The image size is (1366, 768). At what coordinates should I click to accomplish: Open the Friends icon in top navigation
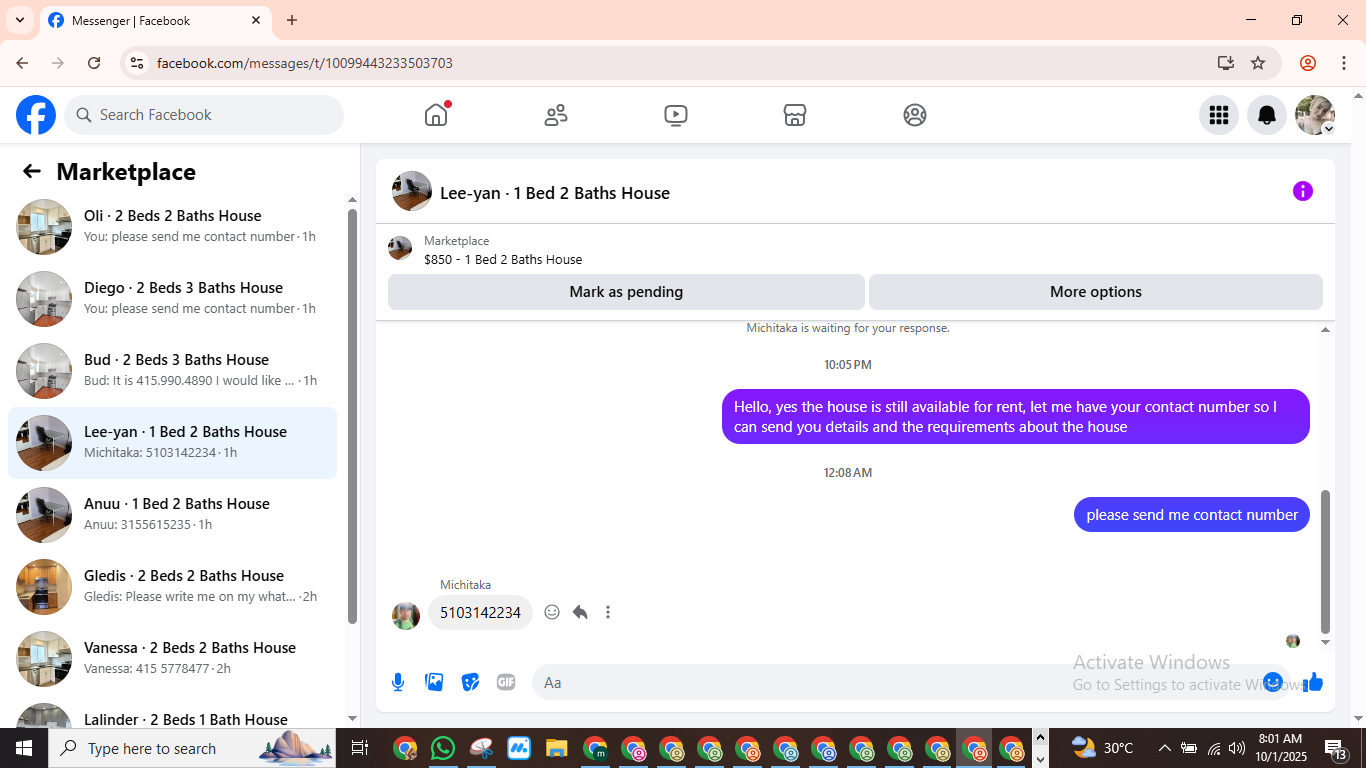tap(556, 115)
